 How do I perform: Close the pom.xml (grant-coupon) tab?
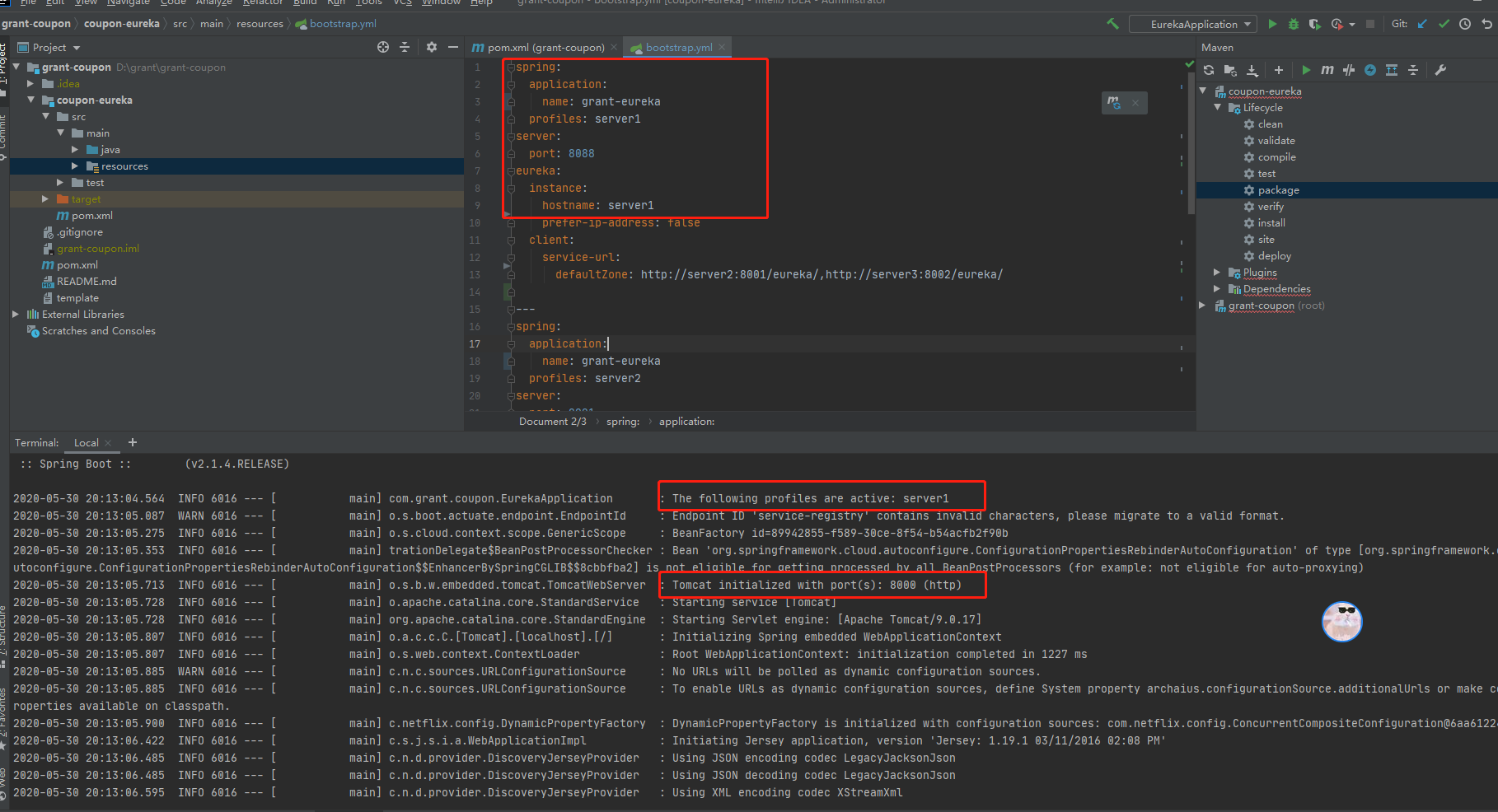(x=615, y=47)
